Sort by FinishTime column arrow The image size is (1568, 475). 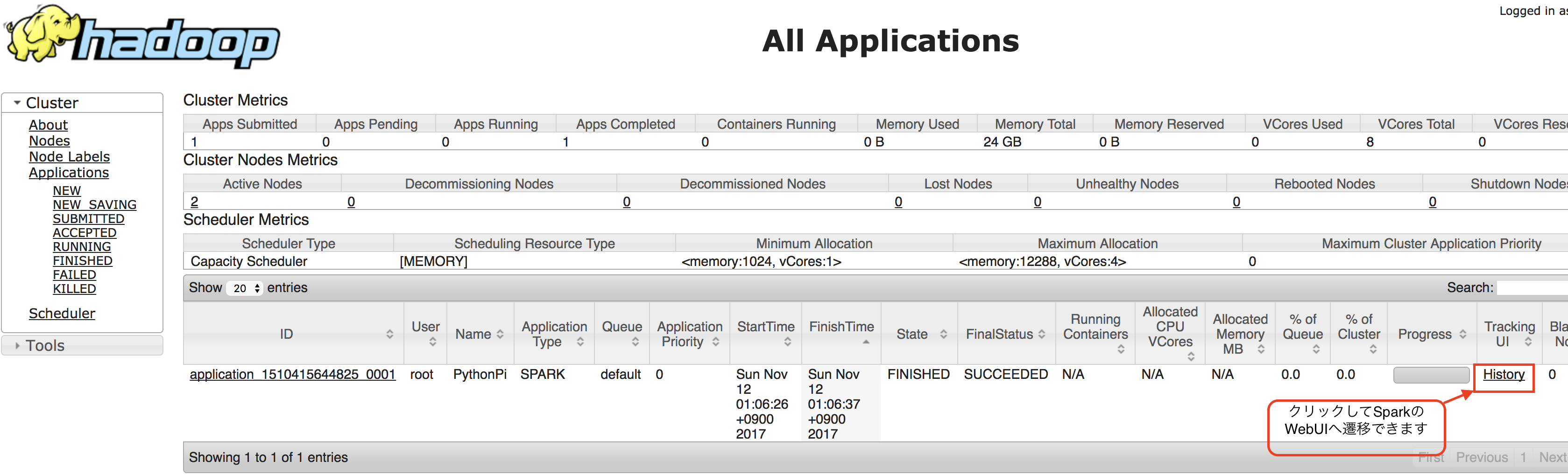(x=866, y=342)
